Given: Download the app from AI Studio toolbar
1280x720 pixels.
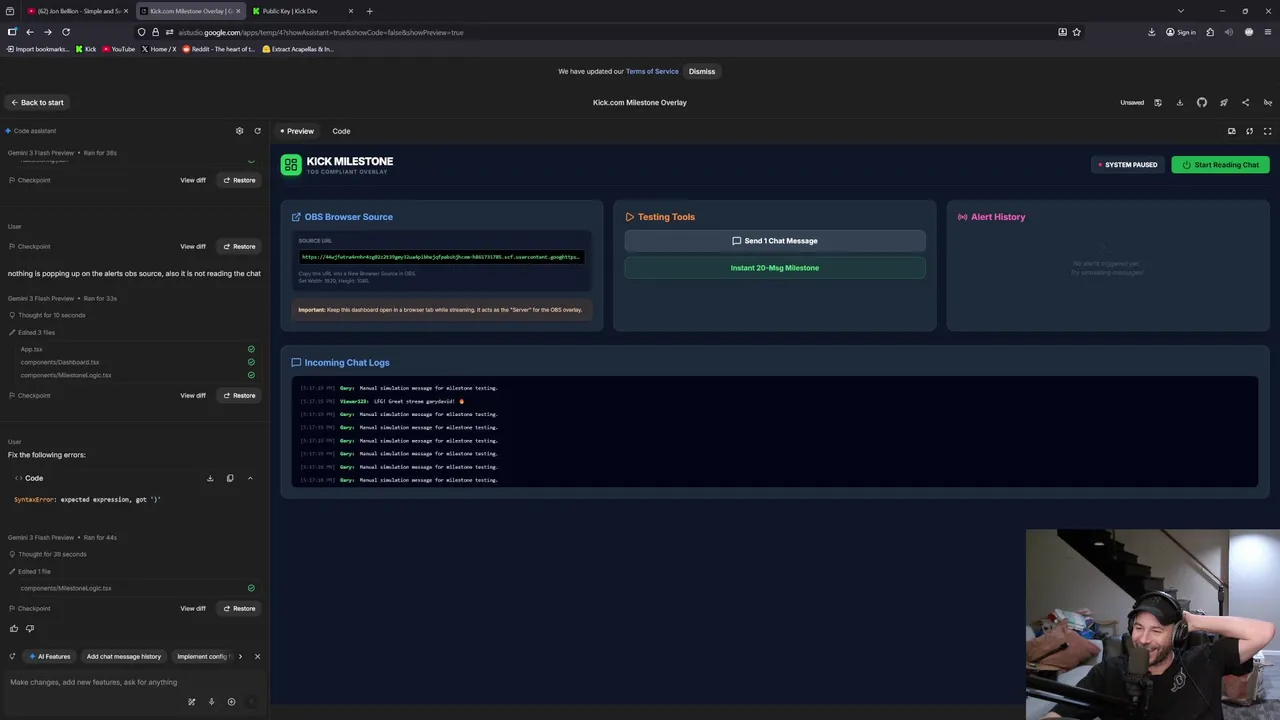Looking at the screenshot, I should point(1180,102).
